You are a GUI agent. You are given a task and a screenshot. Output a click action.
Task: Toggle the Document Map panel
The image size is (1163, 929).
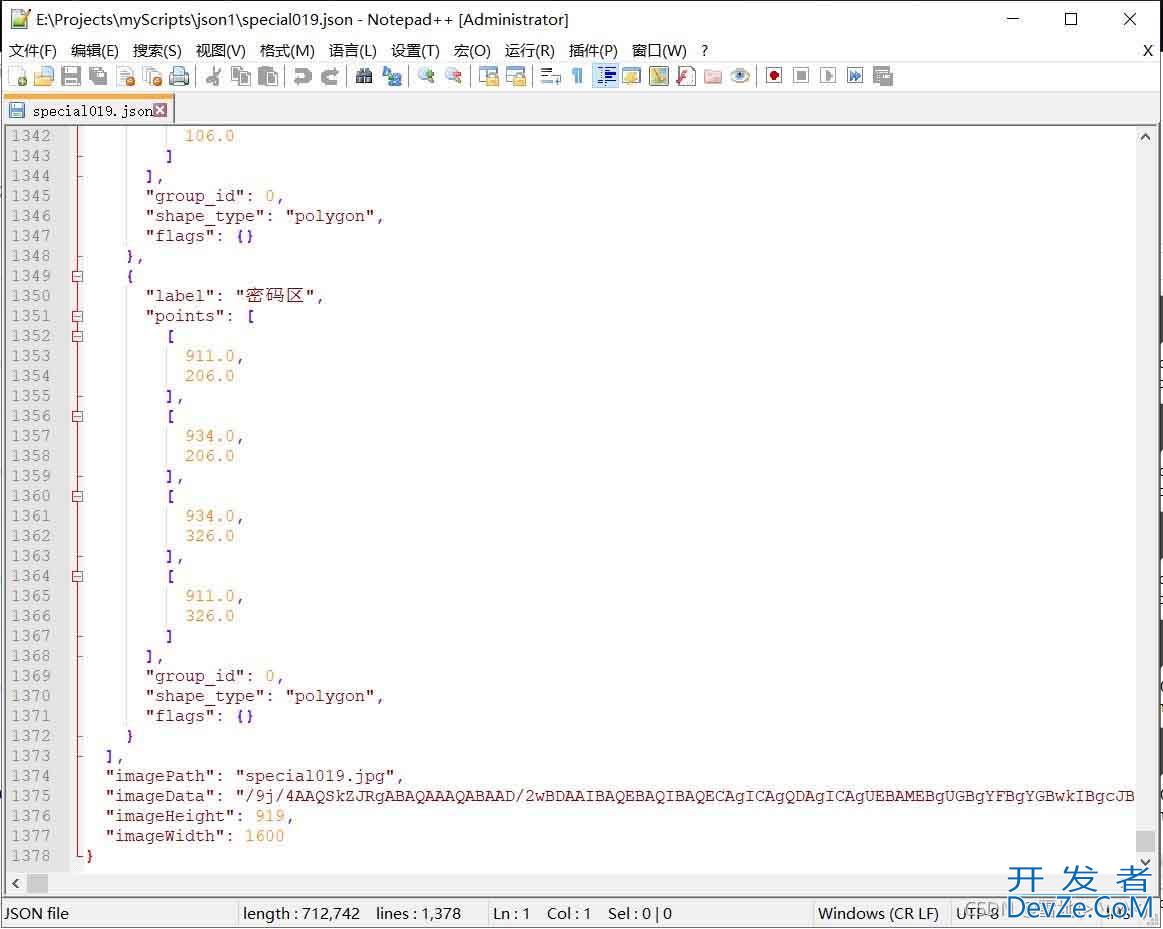pyautogui.click(x=659, y=76)
